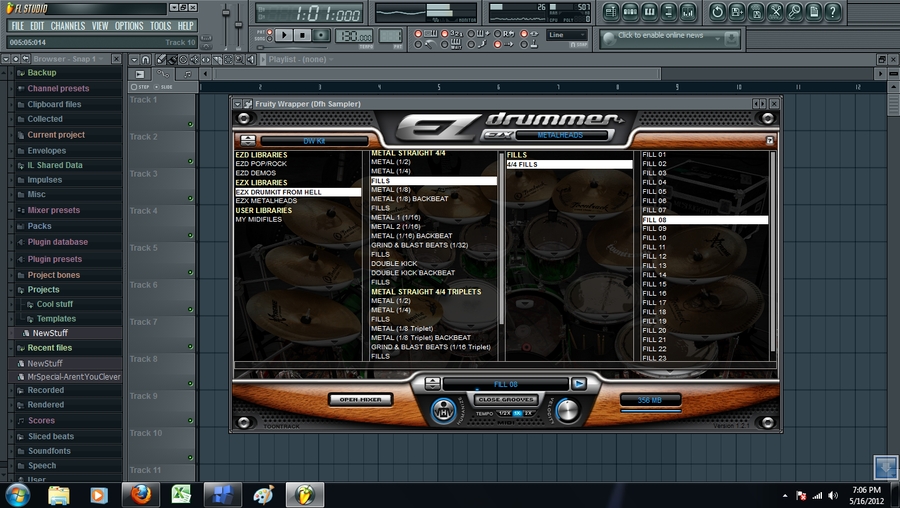
Task: Open the FL Studio help question-mark icon
Action: click(833, 12)
